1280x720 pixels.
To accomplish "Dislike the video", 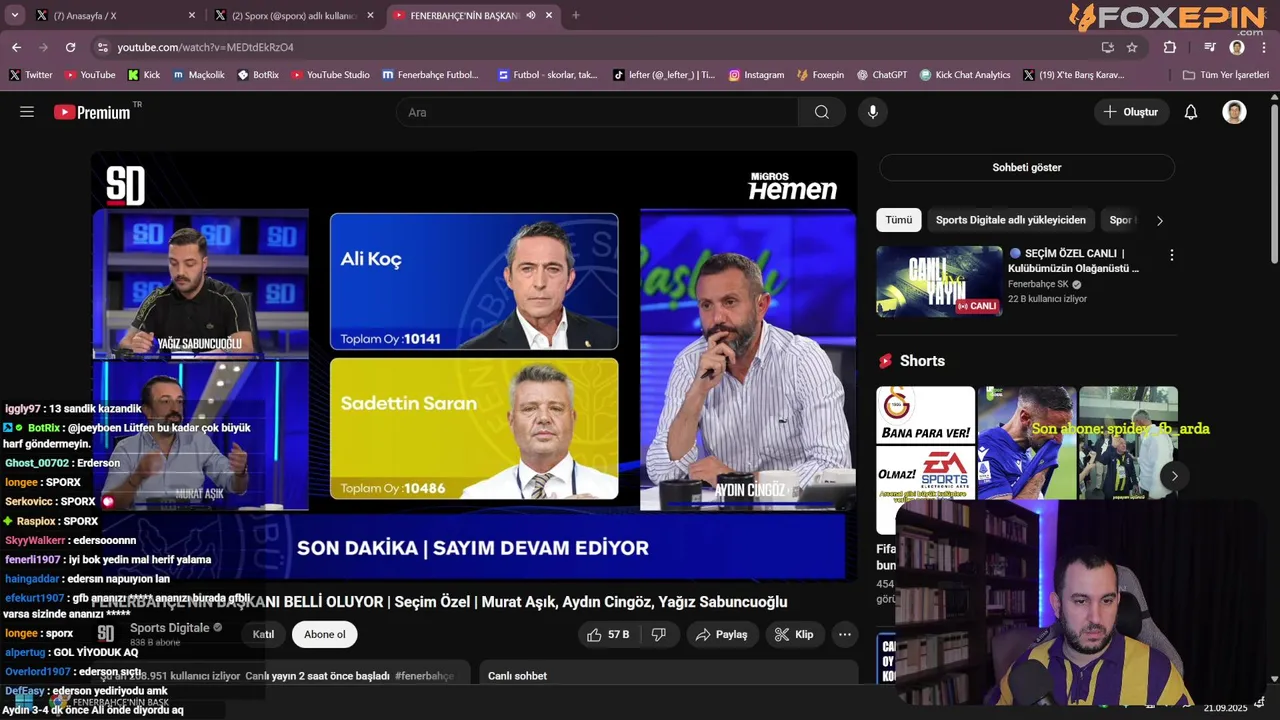I will [659, 634].
